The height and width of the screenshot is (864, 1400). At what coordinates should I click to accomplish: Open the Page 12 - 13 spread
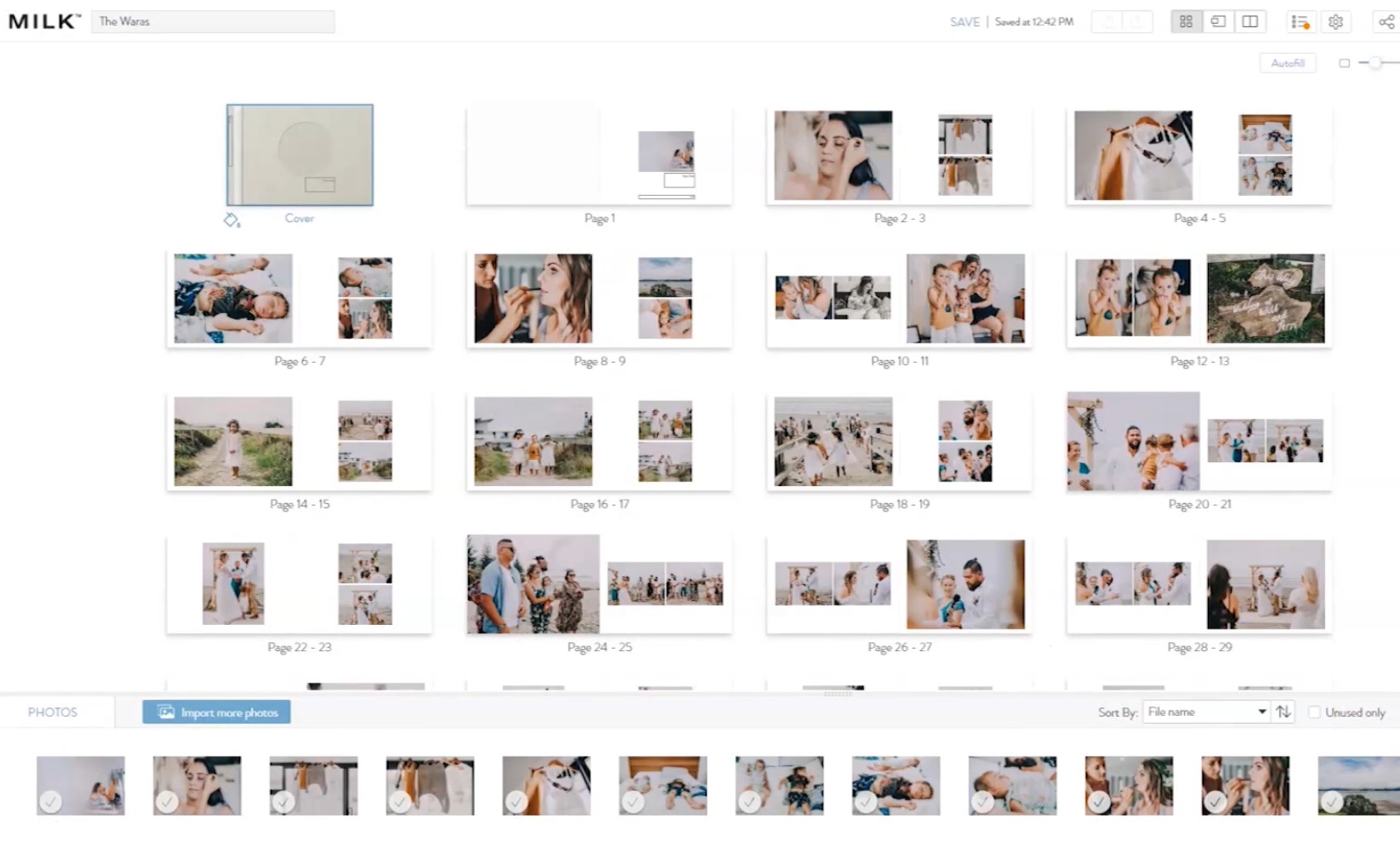click(1199, 299)
